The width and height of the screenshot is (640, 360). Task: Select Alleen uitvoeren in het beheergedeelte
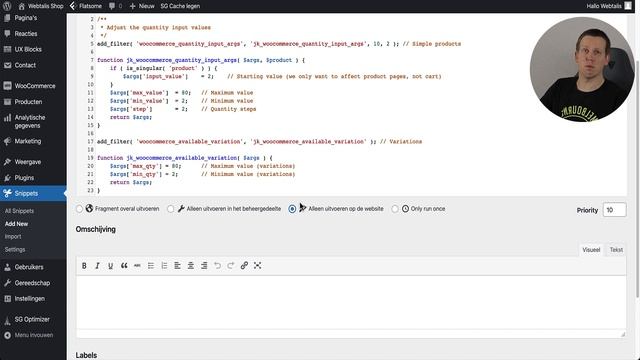(x=171, y=209)
